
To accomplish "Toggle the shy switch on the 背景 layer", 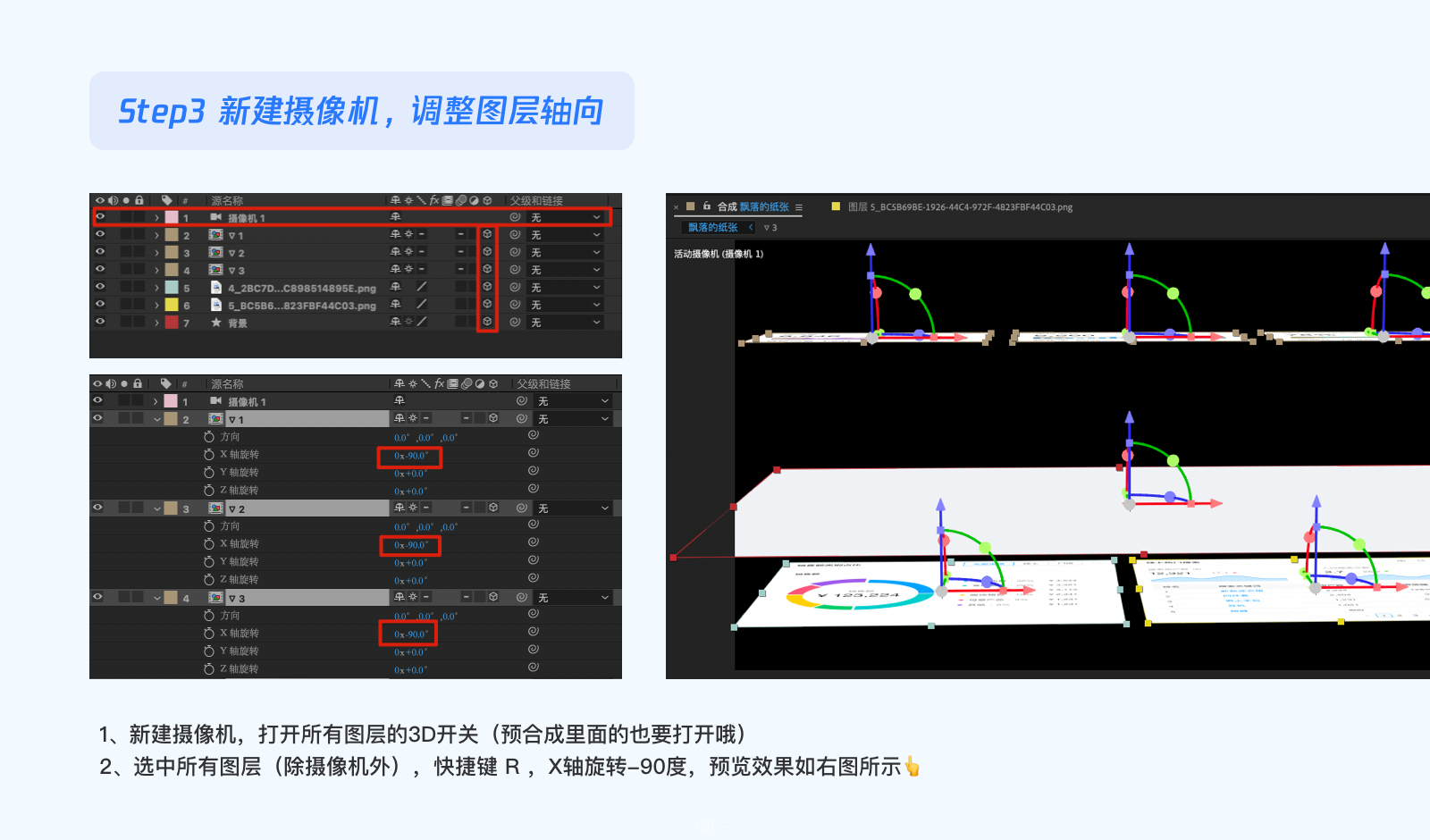I will click(x=396, y=322).
